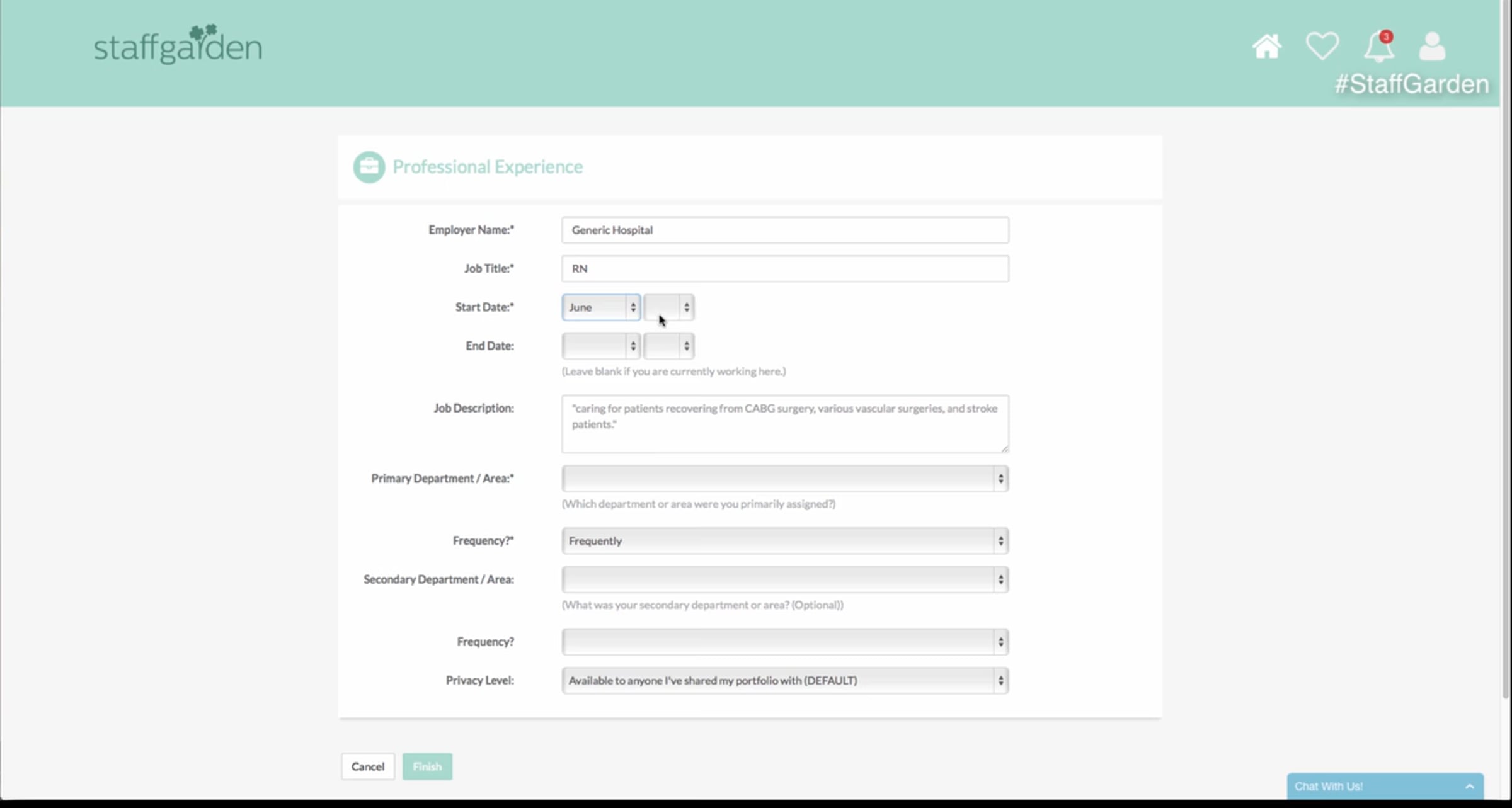This screenshot has height=808, width=1512.
Task: Click into the Job Description textarea
Action: (x=784, y=424)
